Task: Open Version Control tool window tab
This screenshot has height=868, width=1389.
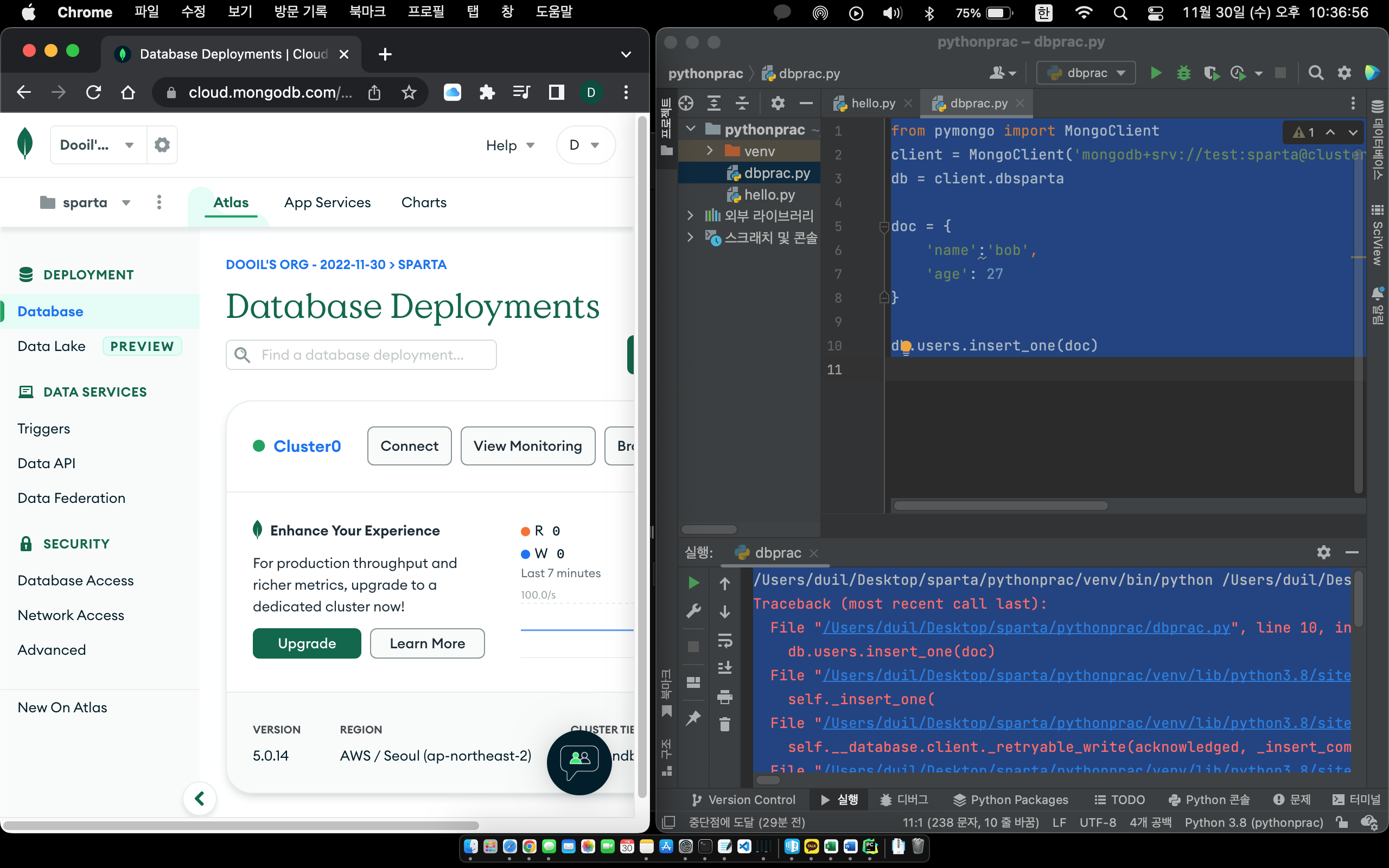Action: pos(743,799)
